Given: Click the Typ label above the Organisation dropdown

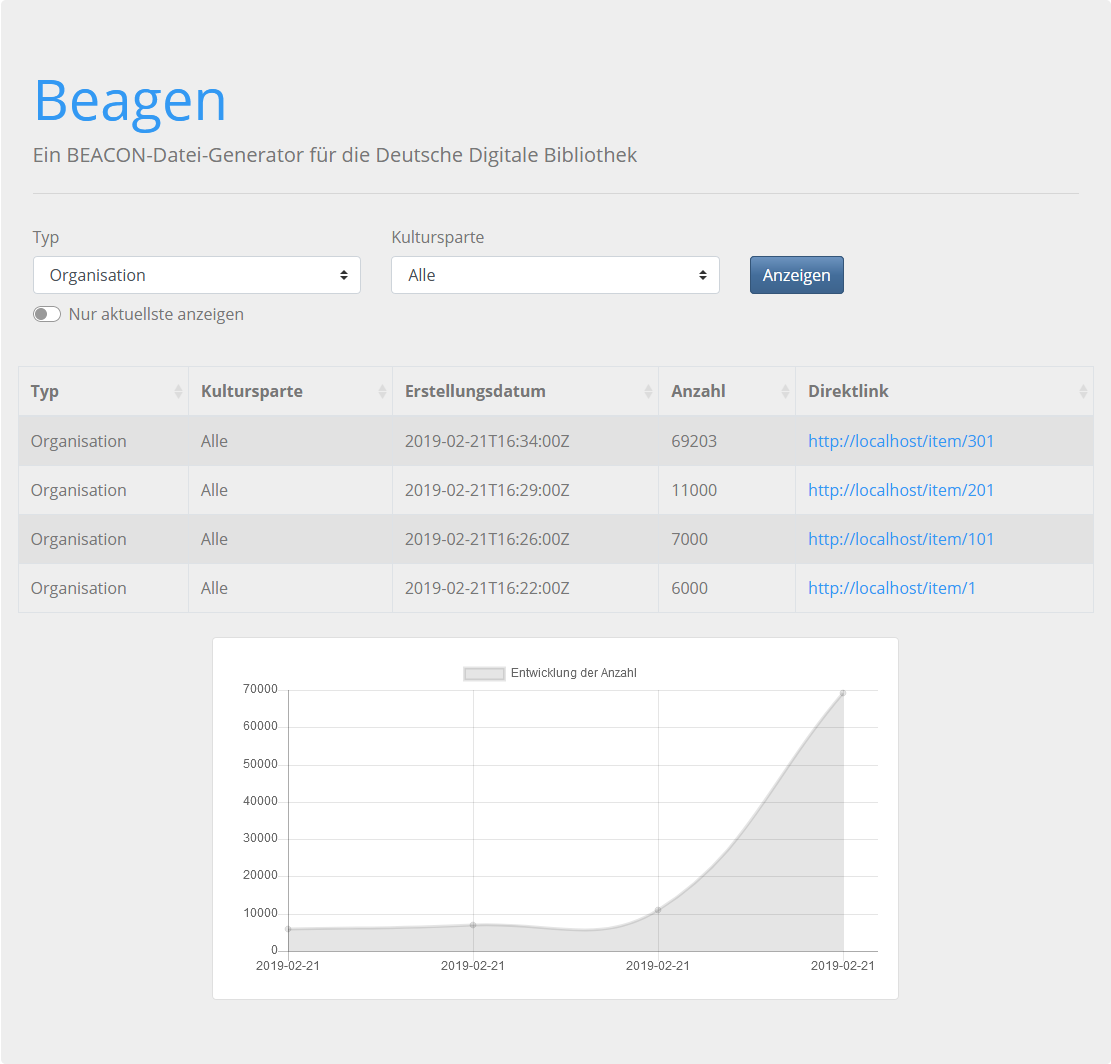Looking at the screenshot, I should point(46,237).
